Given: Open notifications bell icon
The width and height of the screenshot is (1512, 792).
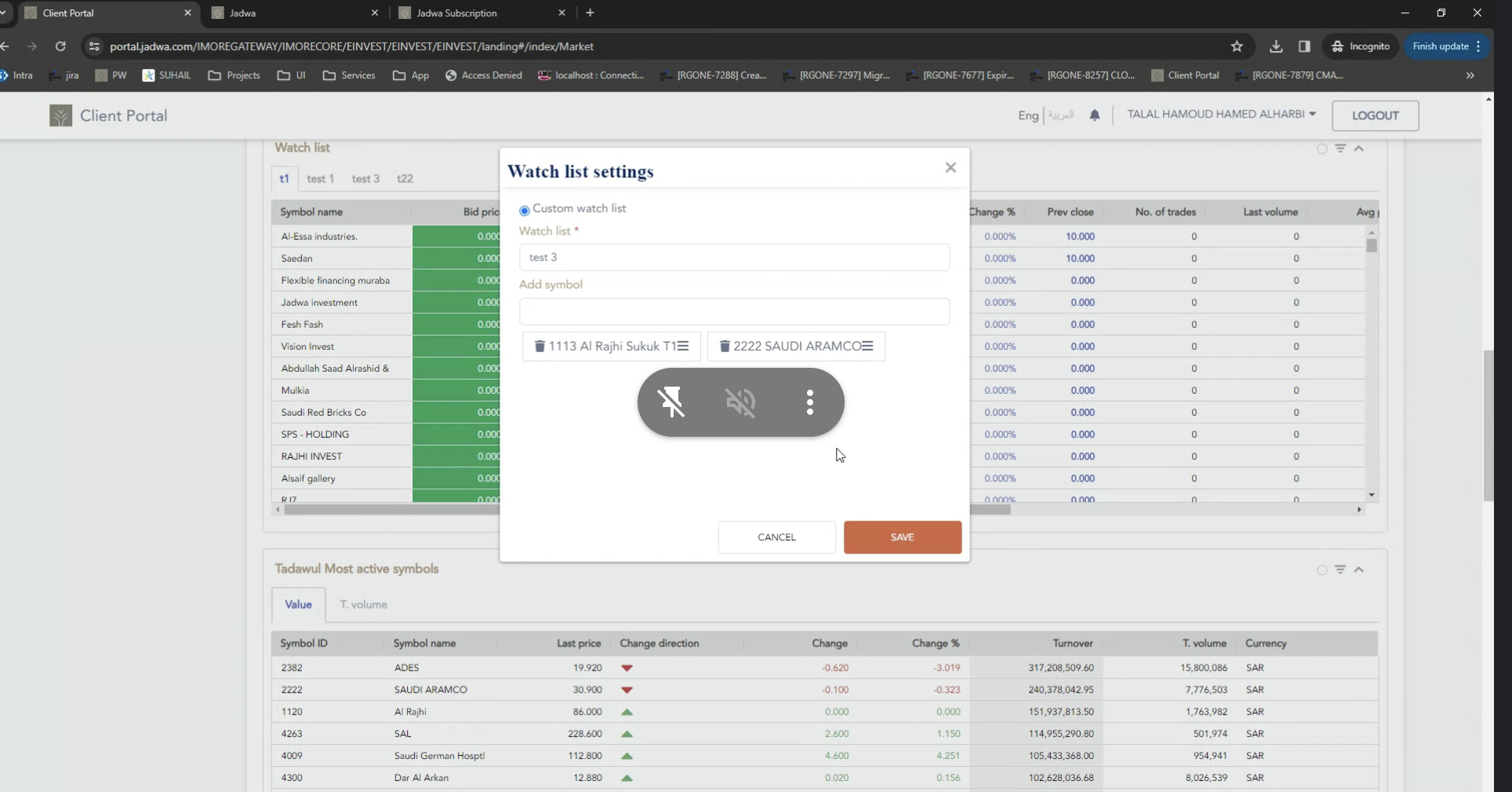Looking at the screenshot, I should [x=1095, y=115].
